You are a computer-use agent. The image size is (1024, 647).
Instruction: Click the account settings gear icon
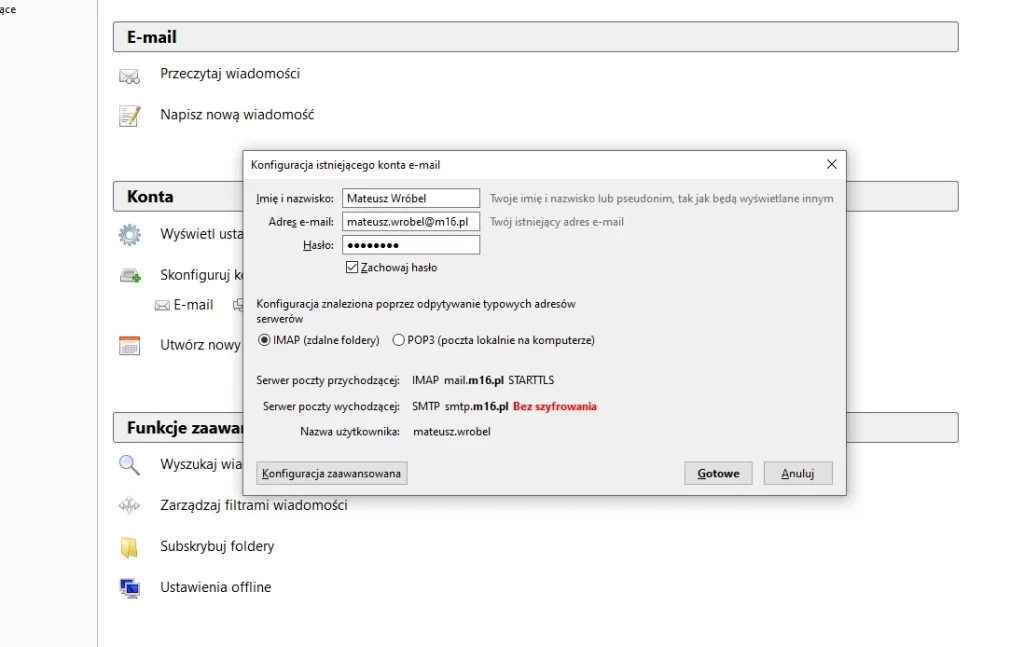click(129, 235)
